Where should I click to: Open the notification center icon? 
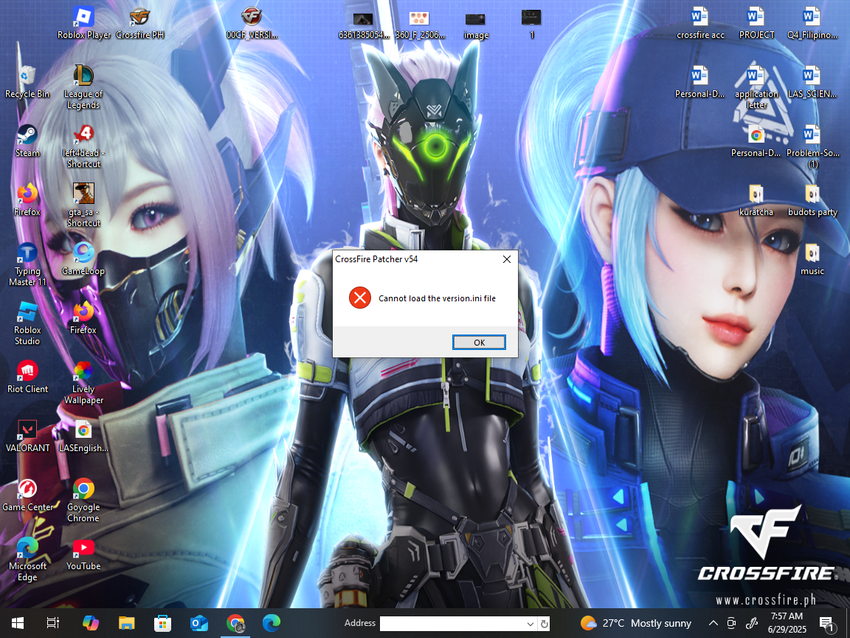(826, 623)
